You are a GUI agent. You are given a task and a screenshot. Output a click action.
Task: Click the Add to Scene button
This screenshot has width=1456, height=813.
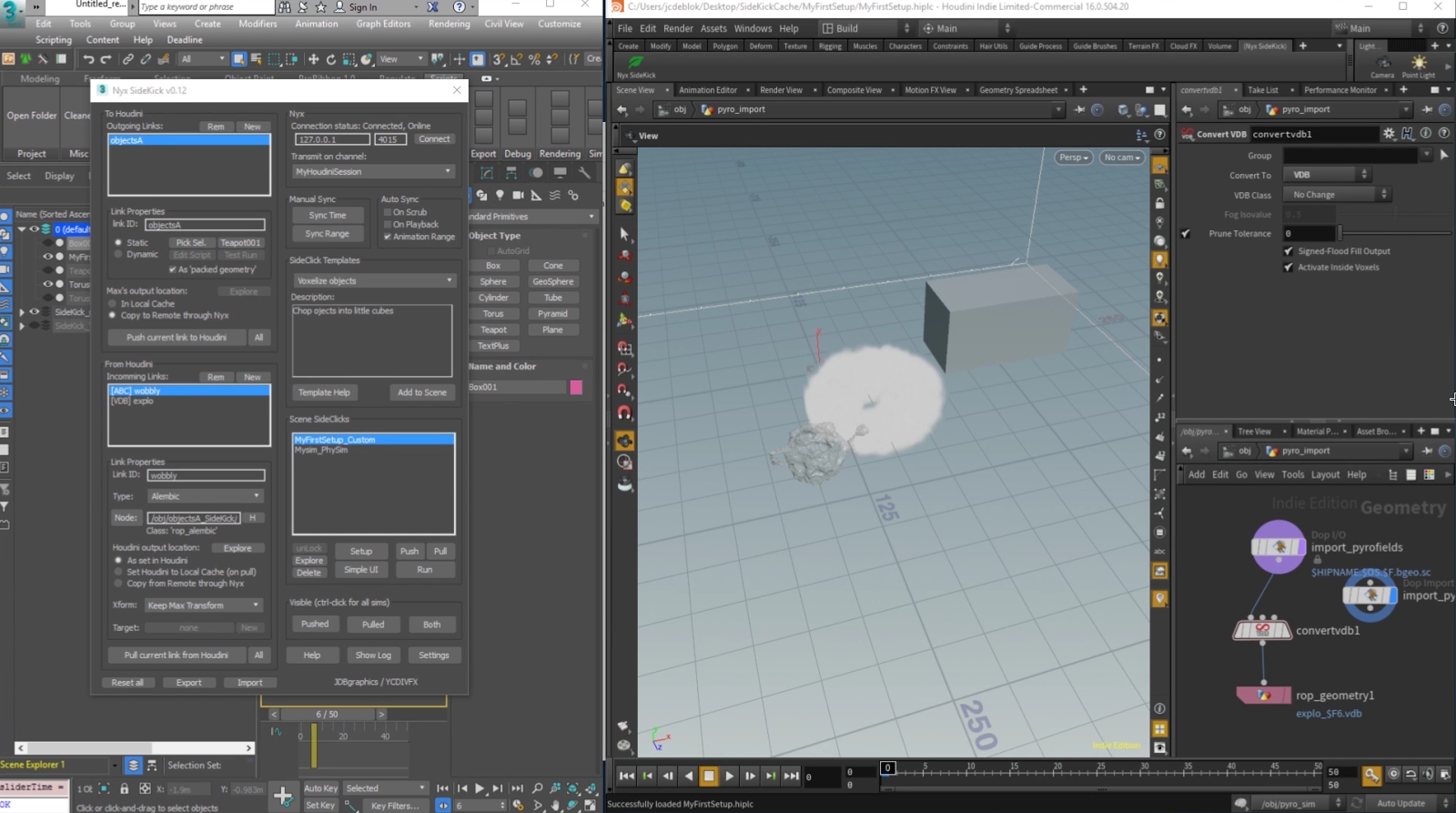pos(421,392)
